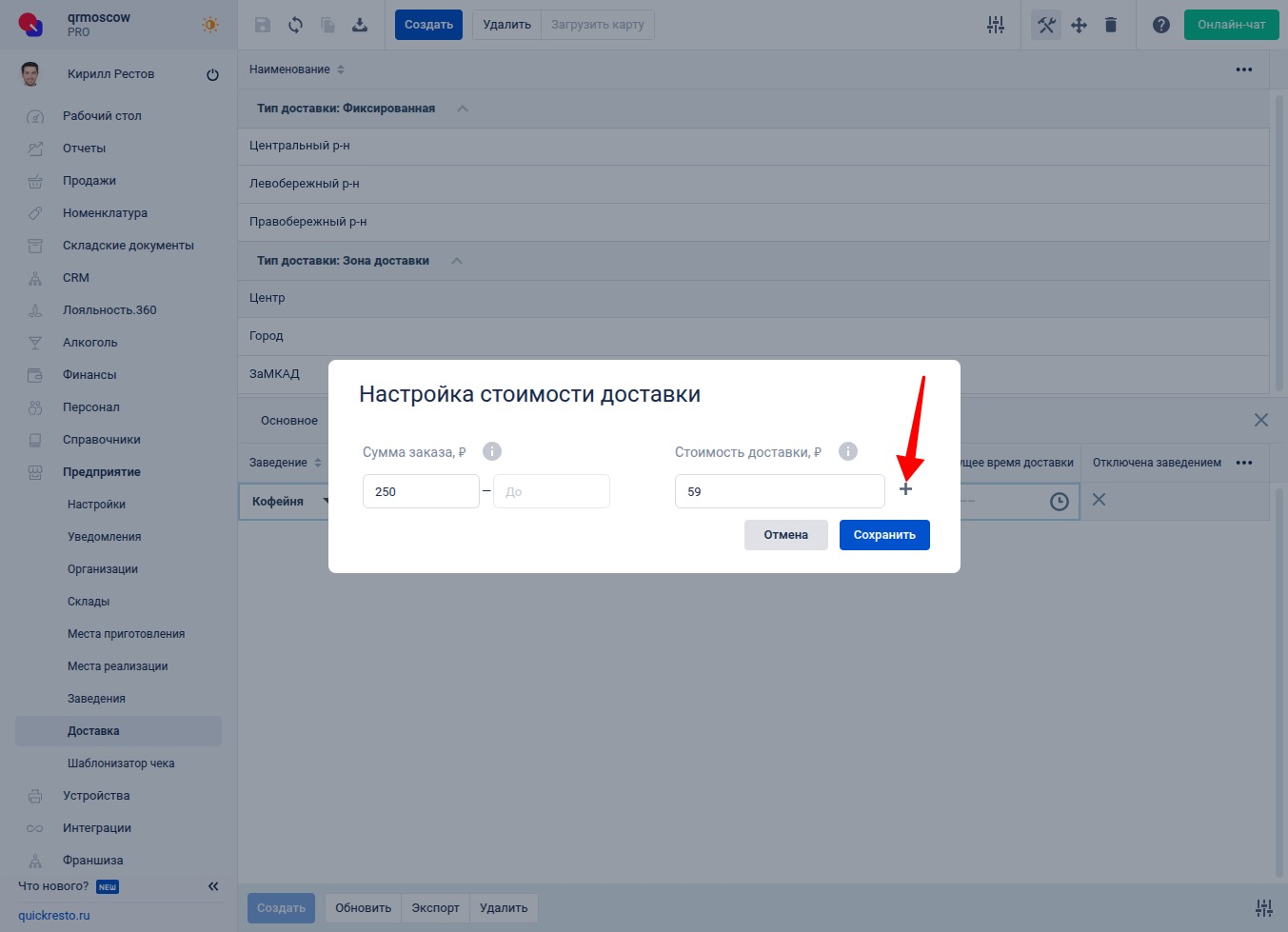Click the Стоимость доставки input field
The height and width of the screenshot is (932, 1288).
[779, 491]
